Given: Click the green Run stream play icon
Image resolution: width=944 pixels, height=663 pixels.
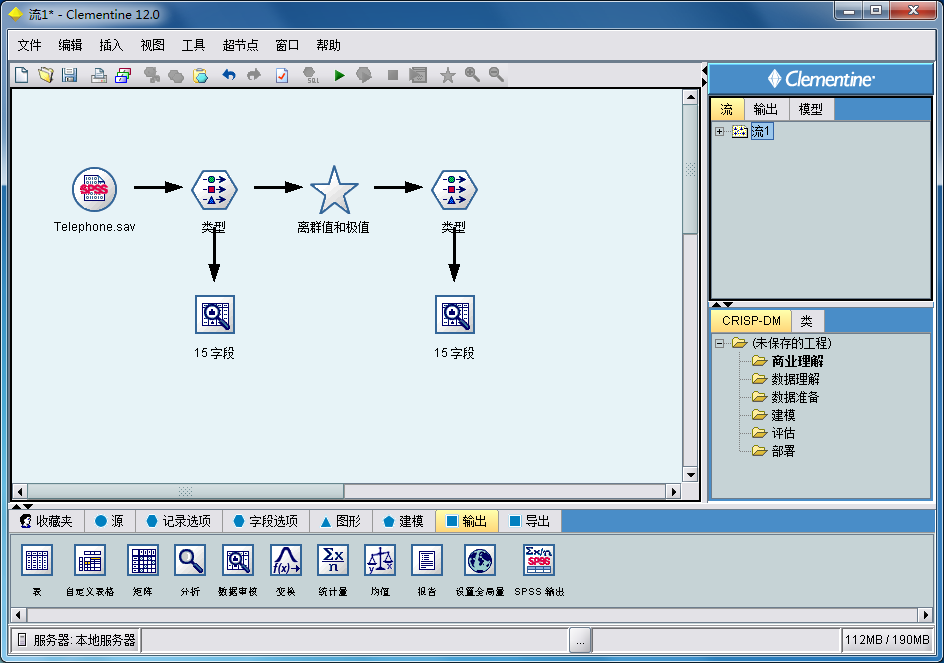Looking at the screenshot, I should pyautogui.click(x=339, y=75).
